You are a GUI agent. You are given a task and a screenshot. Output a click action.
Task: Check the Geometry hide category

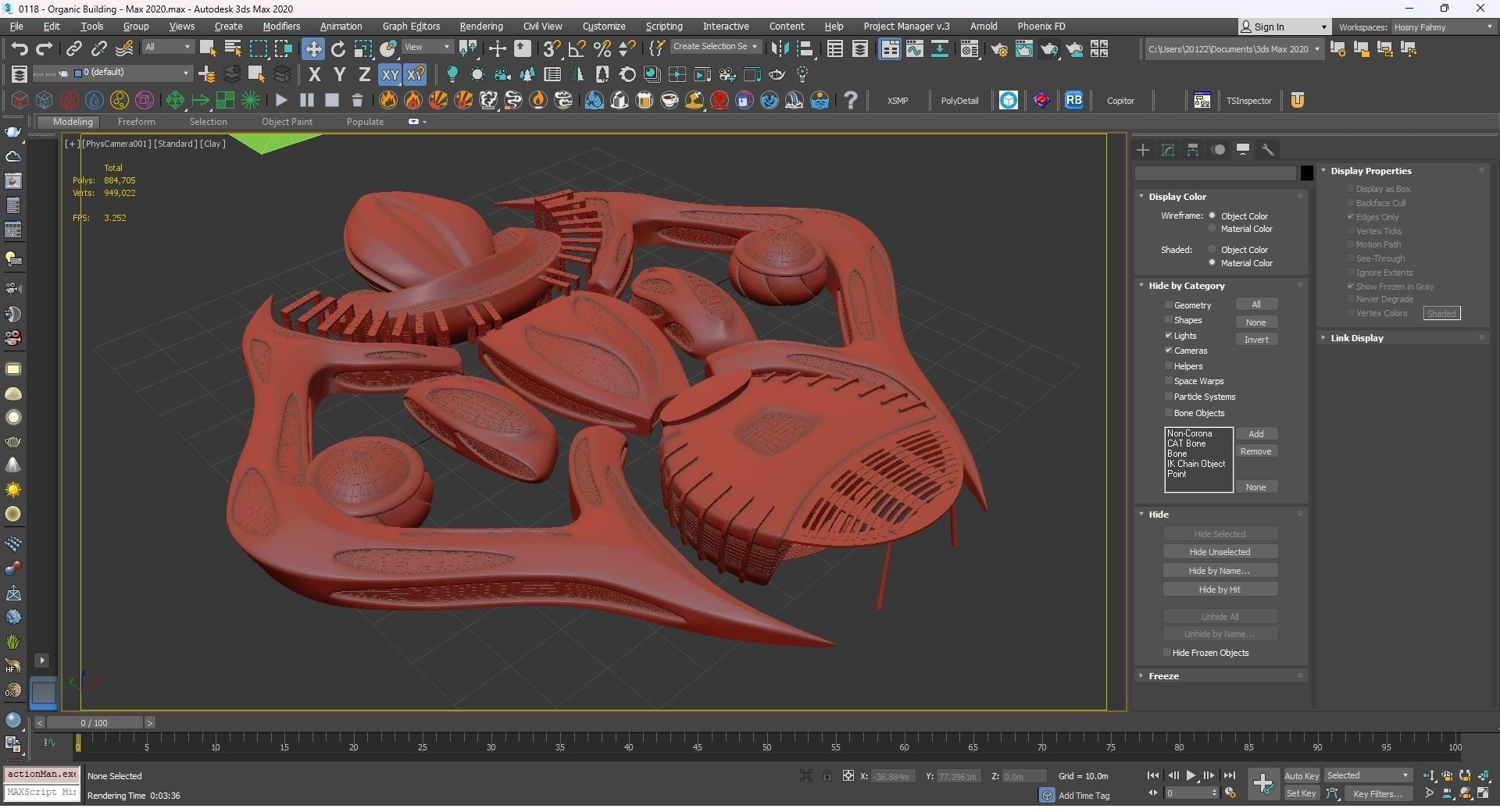(1169, 304)
